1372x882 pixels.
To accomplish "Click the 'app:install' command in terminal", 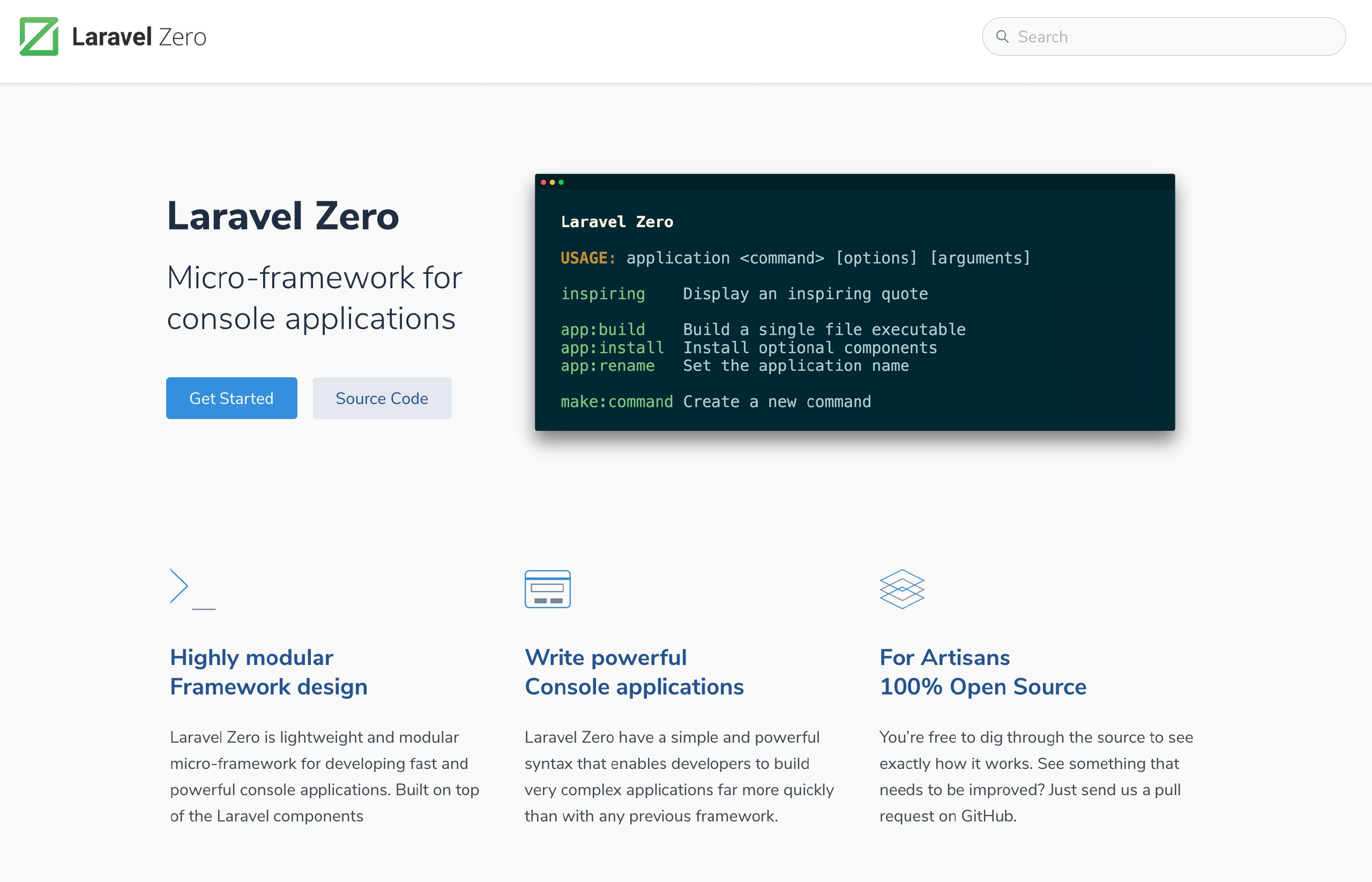I will (613, 348).
